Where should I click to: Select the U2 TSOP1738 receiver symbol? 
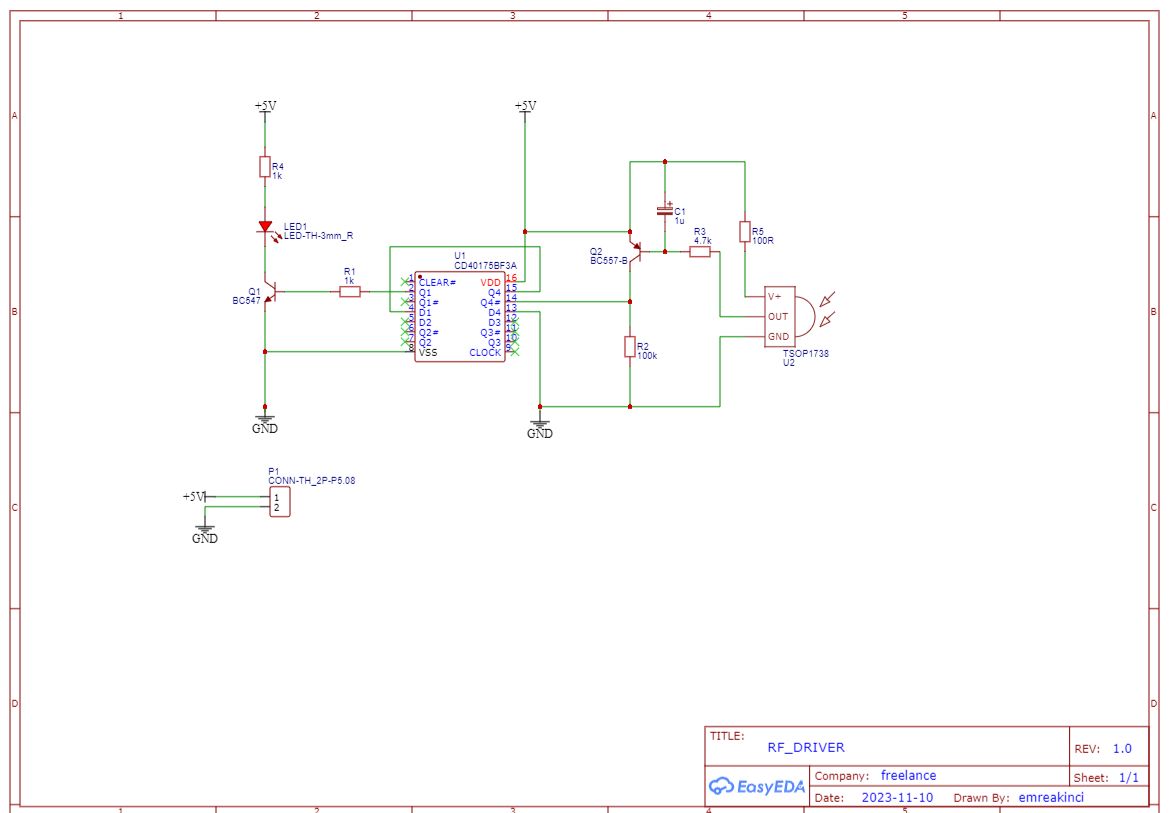coord(779,318)
